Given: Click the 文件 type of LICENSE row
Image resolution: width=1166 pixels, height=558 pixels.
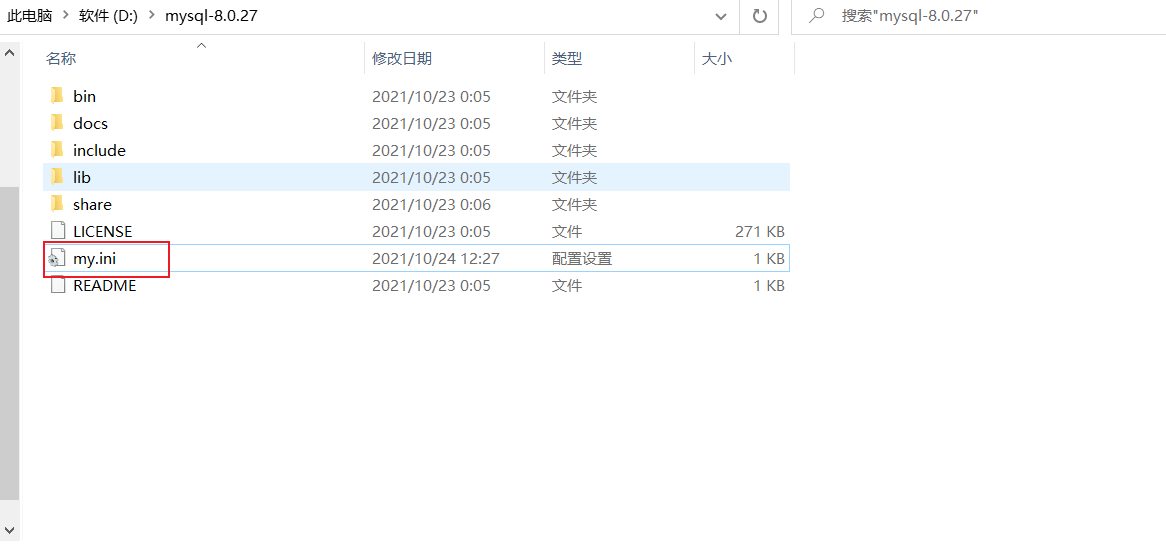Looking at the screenshot, I should click(x=567, y=231).
